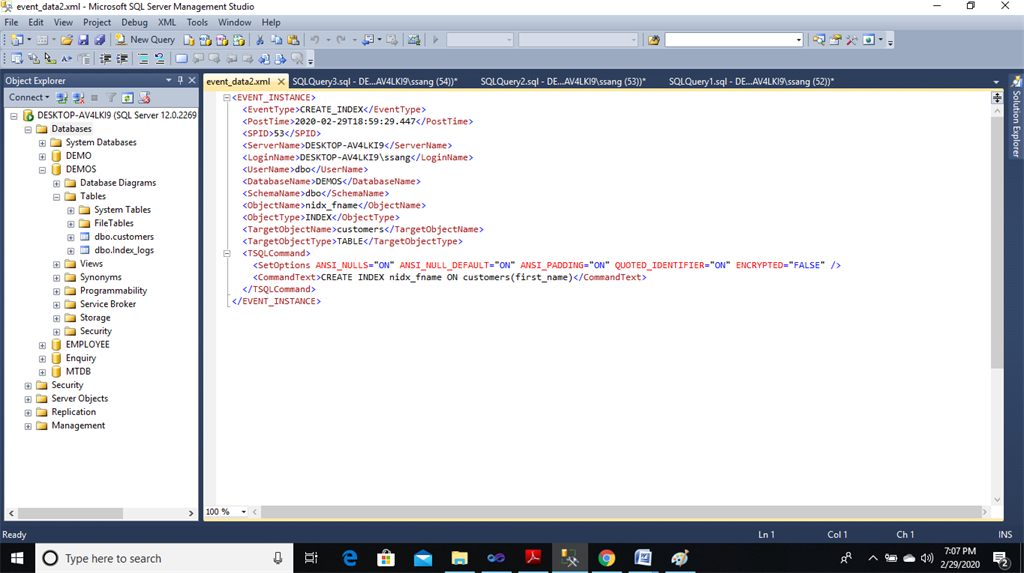Pin the Object Explorer panel
The image size is (1024, 573).
[180, 80]
